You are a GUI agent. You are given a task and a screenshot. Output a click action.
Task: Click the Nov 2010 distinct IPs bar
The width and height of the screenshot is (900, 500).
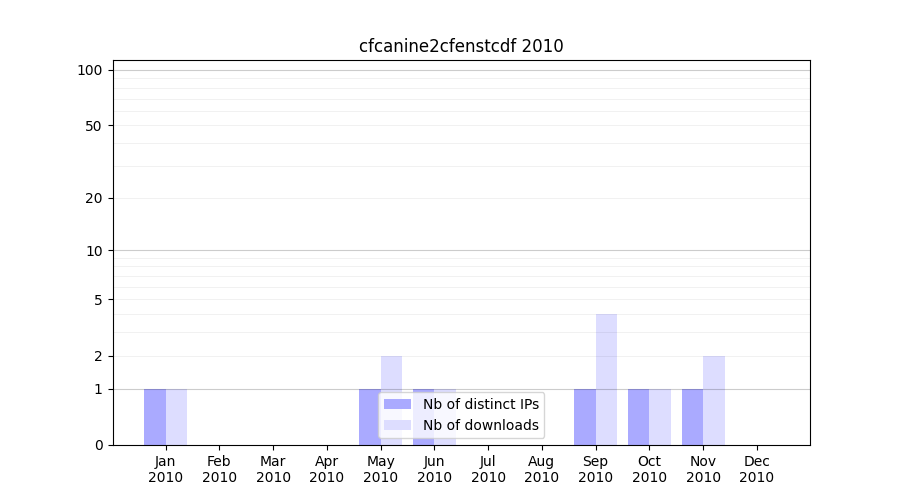point(692,417)
